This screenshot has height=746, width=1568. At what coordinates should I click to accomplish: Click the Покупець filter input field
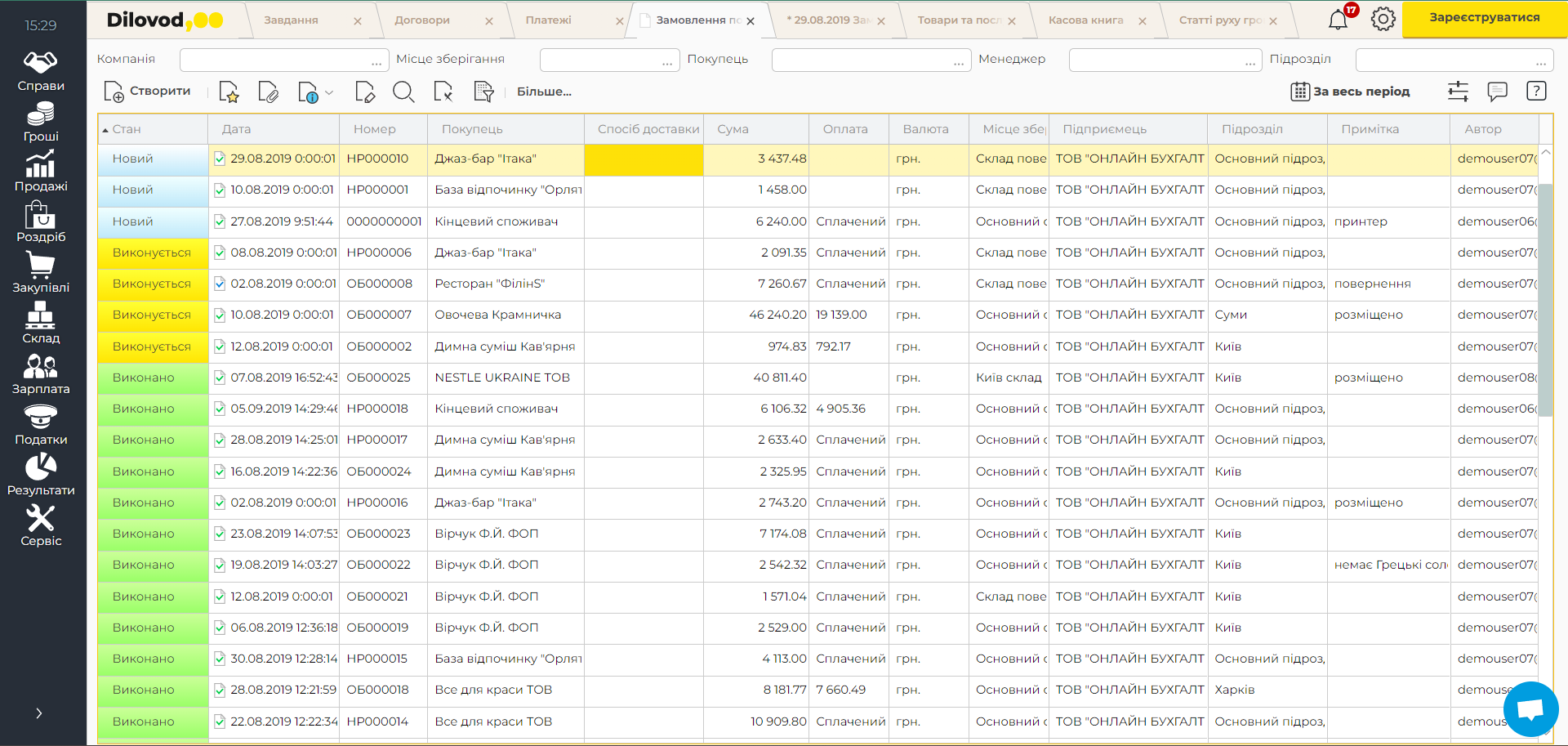tap(871, 60)
